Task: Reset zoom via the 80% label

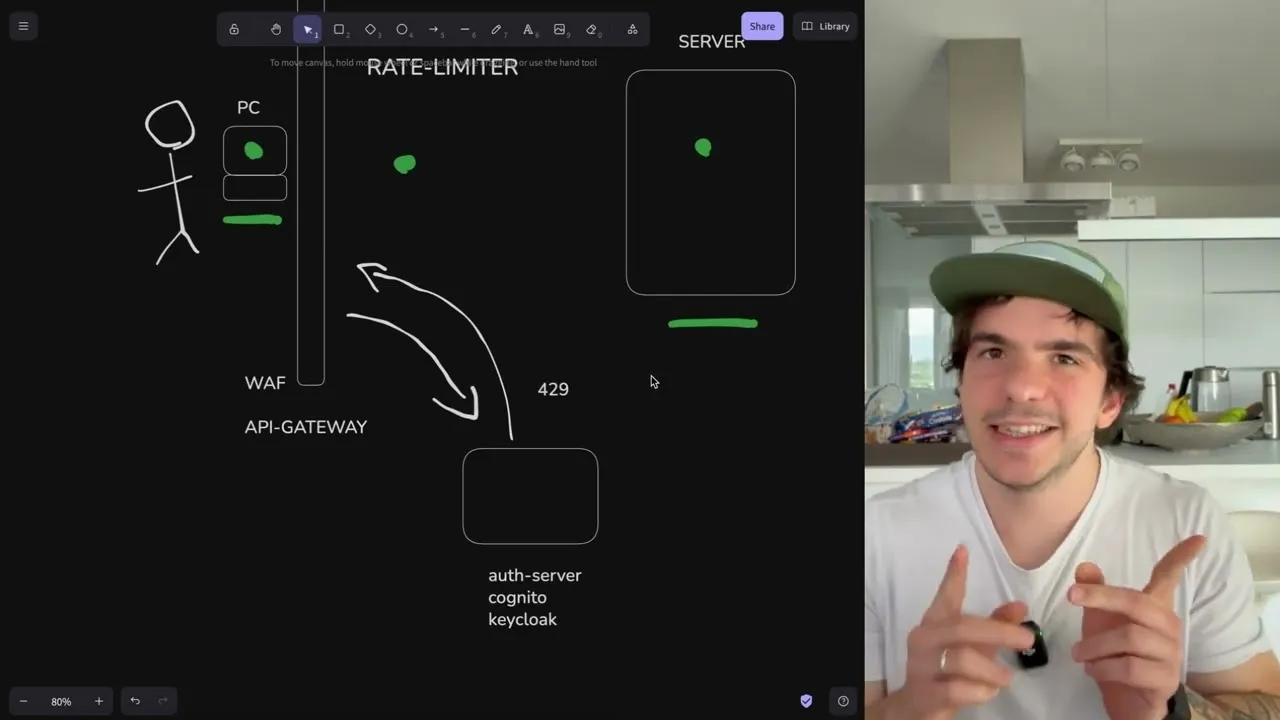Action: [61, 701]
